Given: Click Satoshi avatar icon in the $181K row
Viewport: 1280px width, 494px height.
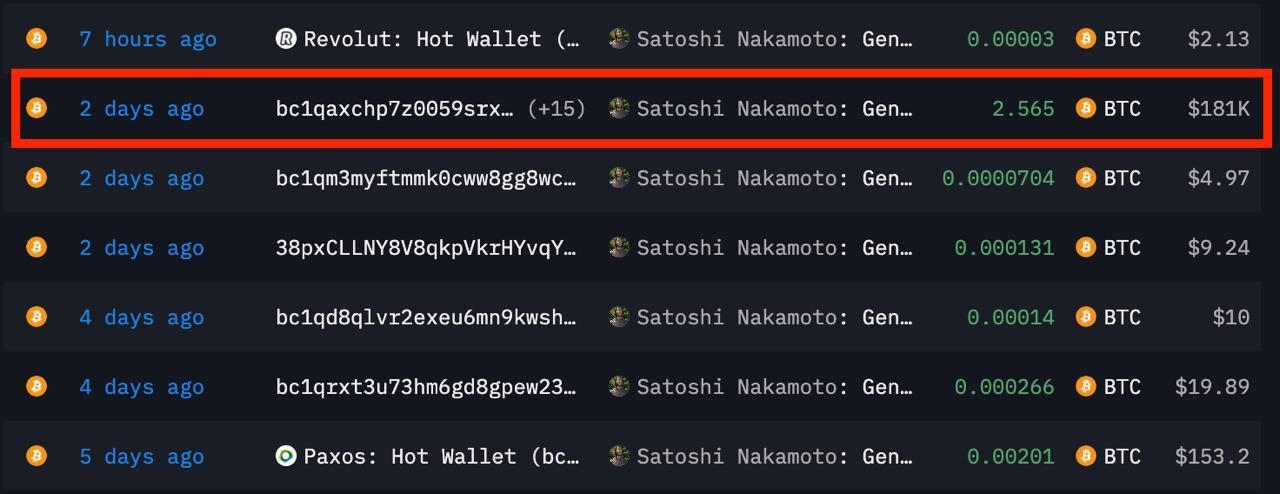Looking at the screenshot, I should [619, 108].
